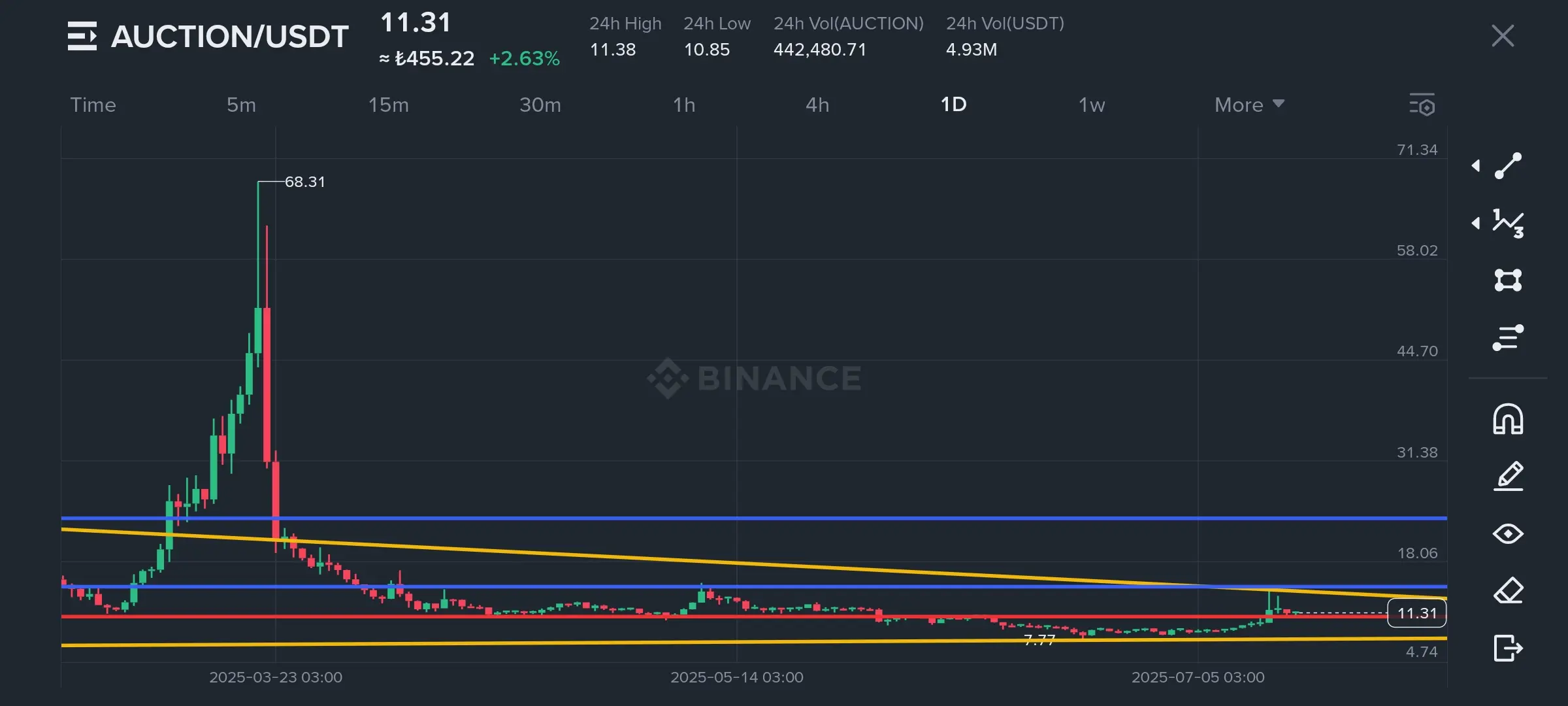Toggle continuous drawing pencil mode

click(1508, 476)
